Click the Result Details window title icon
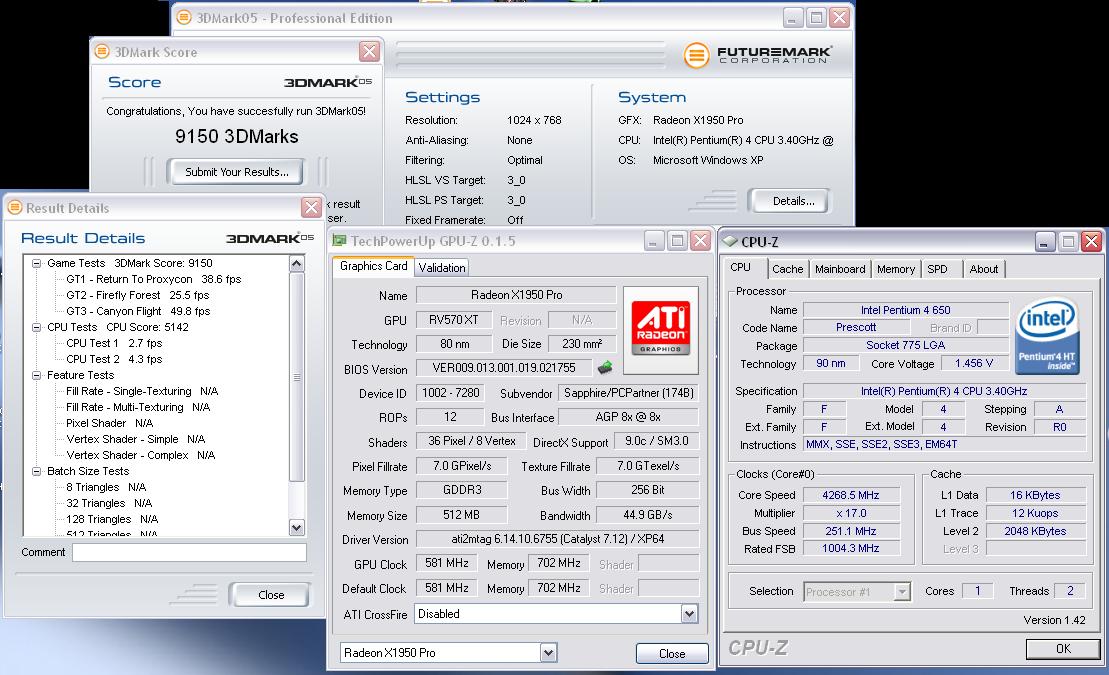The width and height of the screenshot is (1109, 675). click(15, 207)
